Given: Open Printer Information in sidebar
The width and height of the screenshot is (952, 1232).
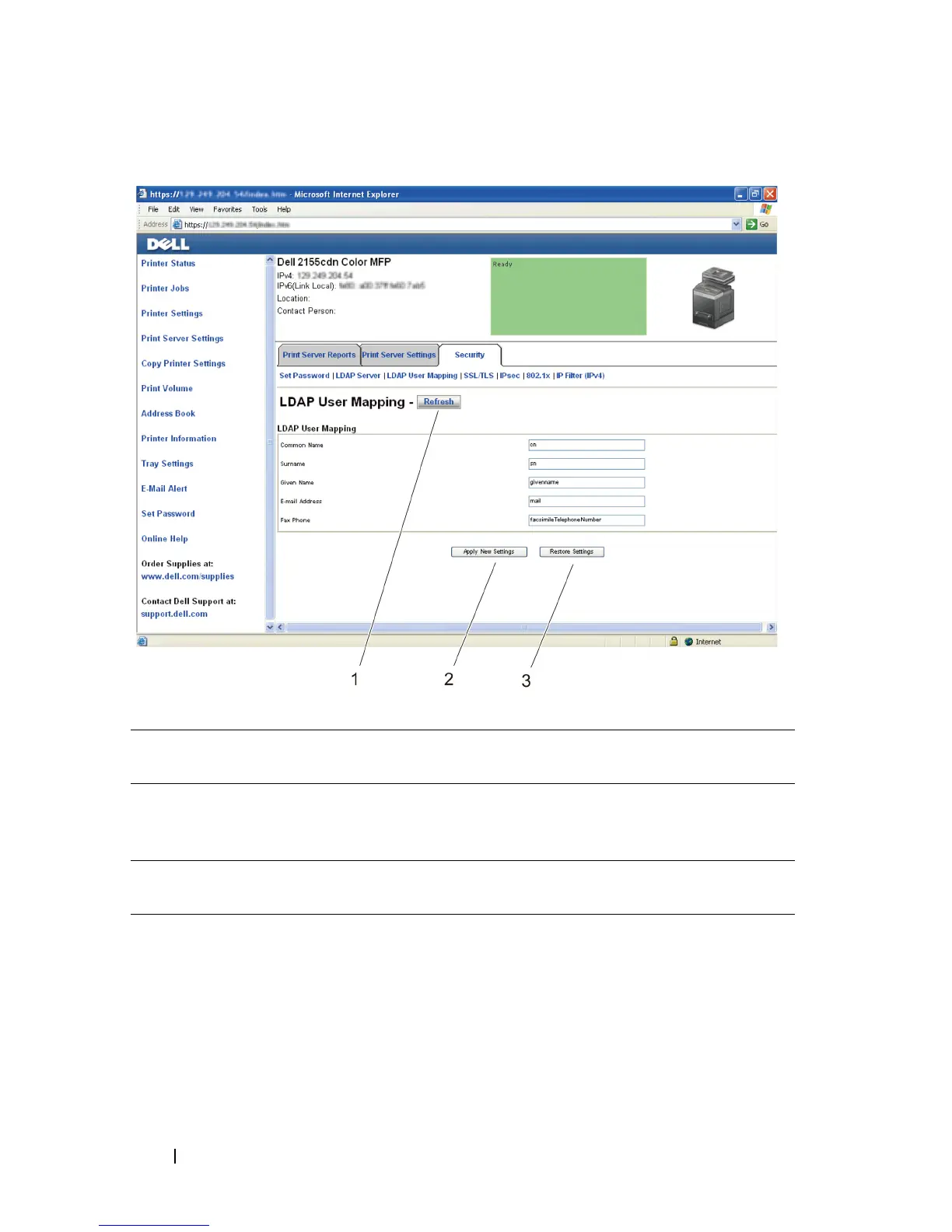Looking at the screenshot, I should tap(179, 439).
